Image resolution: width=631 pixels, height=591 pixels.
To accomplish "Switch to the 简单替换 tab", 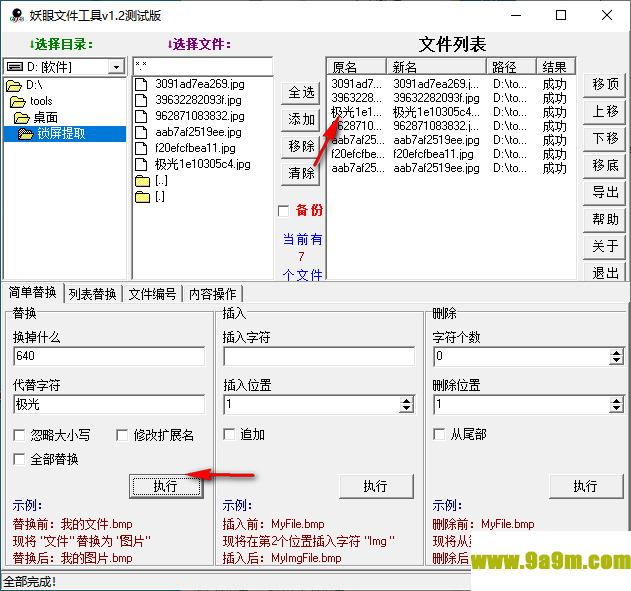I will coord(33,292).
